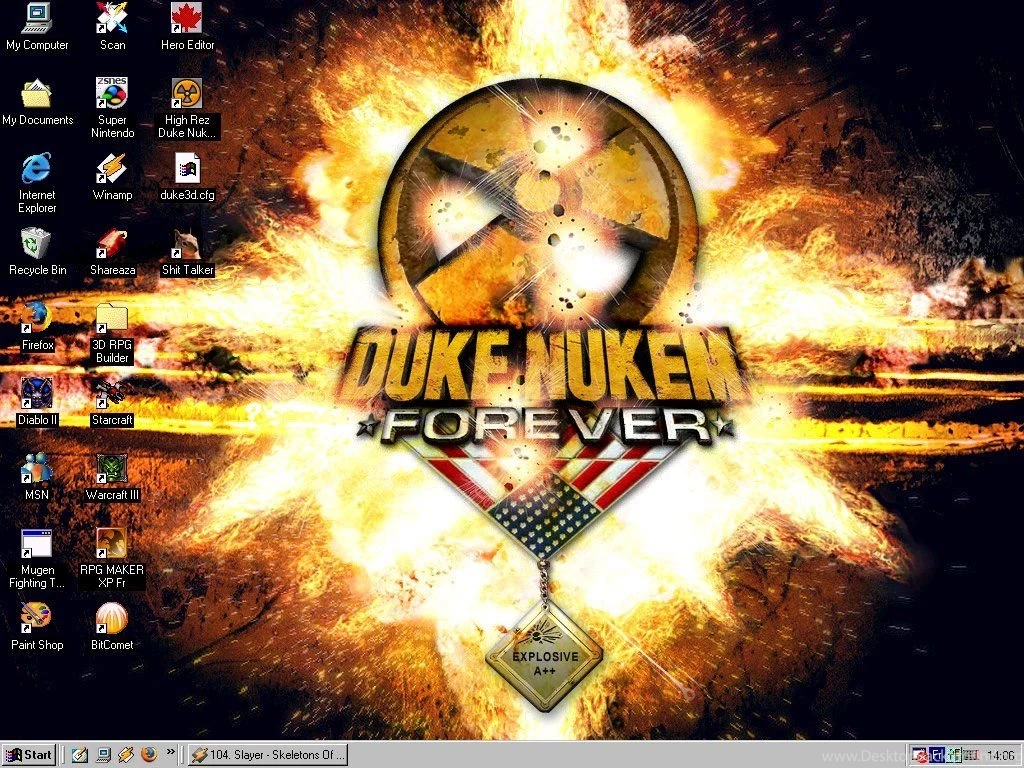The width and height of the screenshot is (1024, 768).
Task: Launch Firefox from the Quick Launch bar
Action: pos(149,755)
